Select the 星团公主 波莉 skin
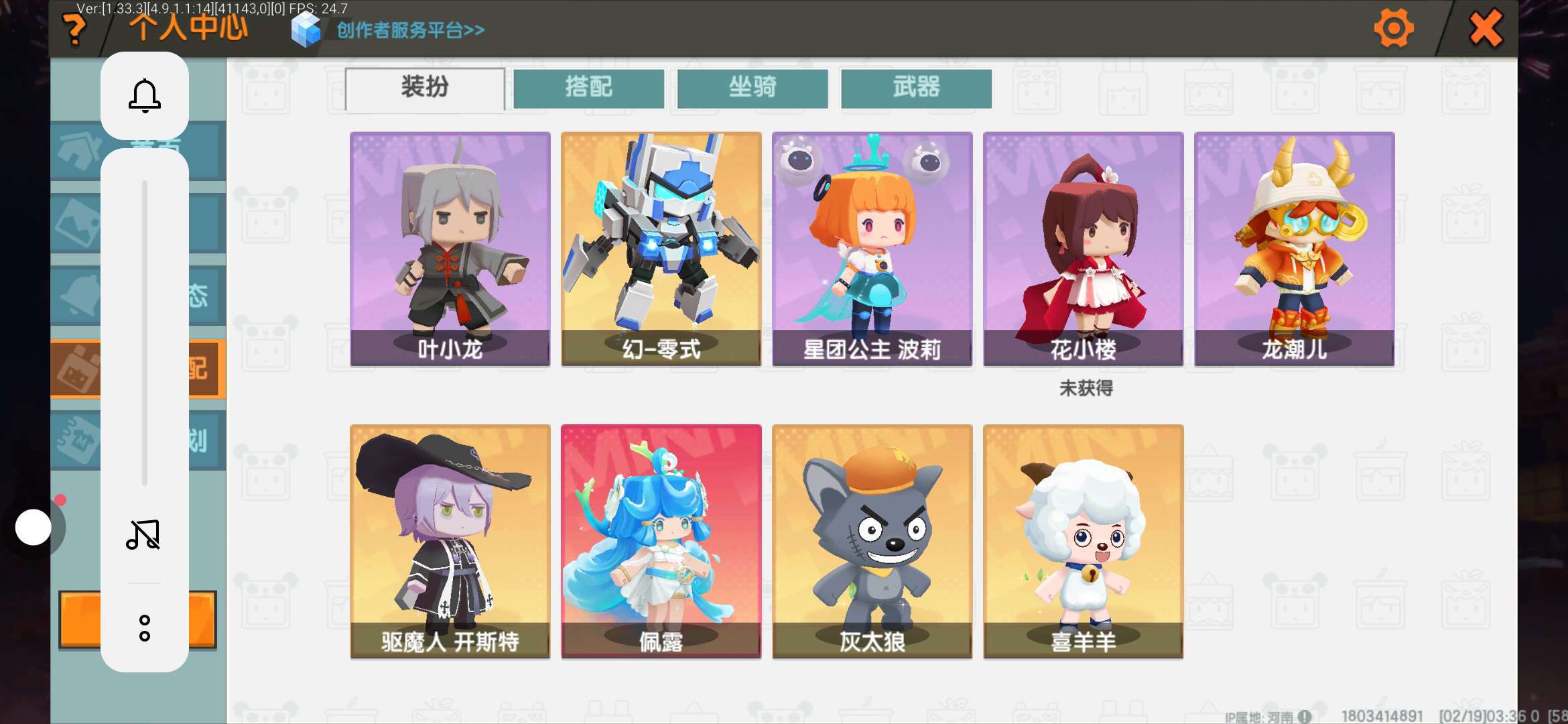1568x724 pixels. click(872, 249)
